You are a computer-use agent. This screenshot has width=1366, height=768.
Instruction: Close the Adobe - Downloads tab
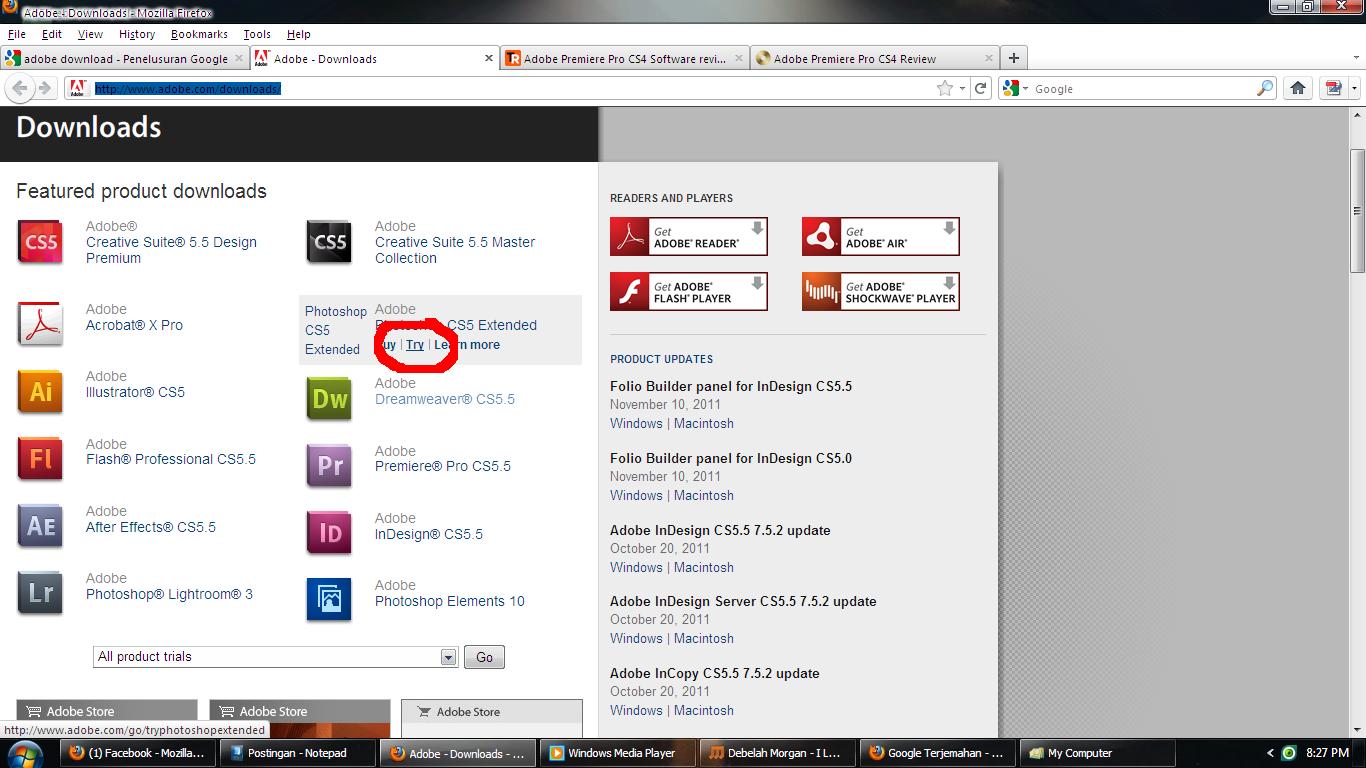[489, 58]
